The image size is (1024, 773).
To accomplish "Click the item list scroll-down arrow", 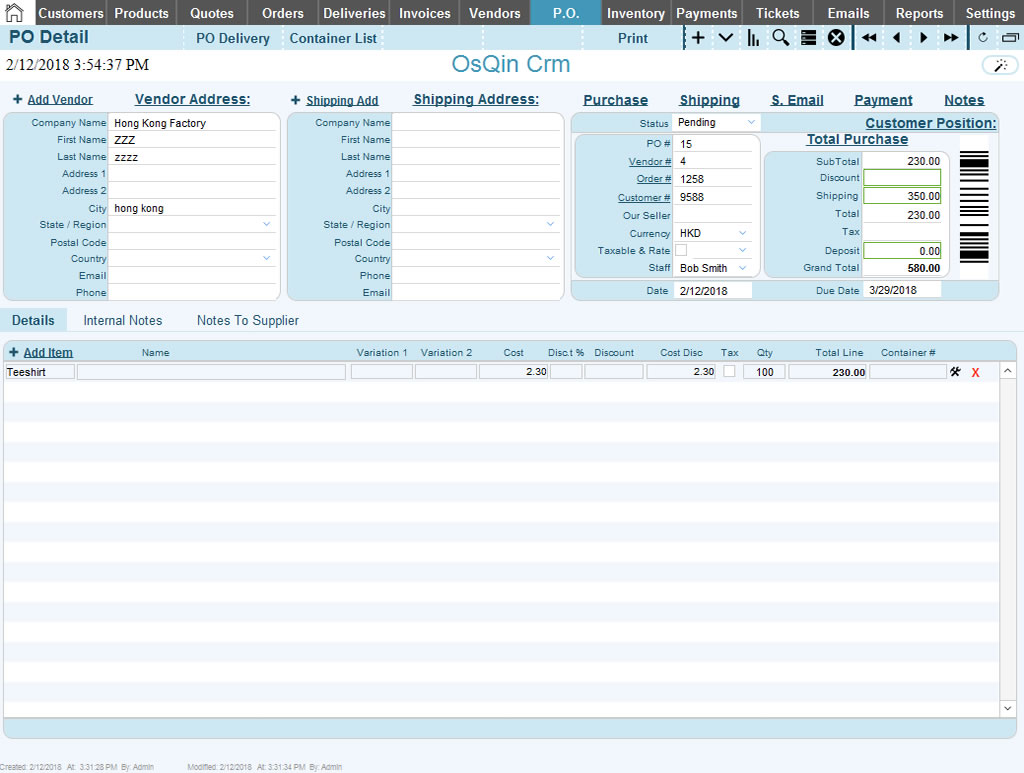I will coord(1008,708).
